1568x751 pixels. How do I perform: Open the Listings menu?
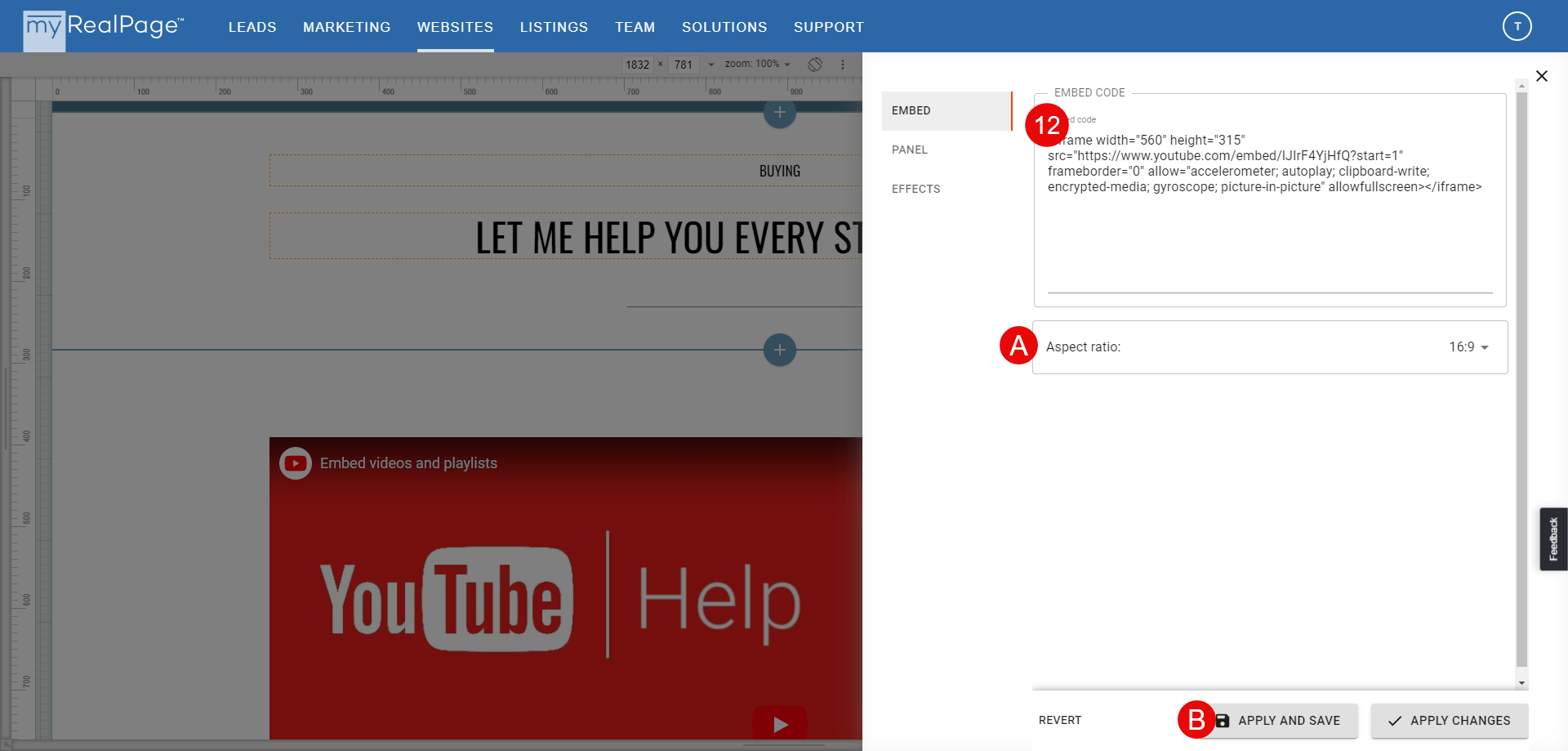[554, 27]
